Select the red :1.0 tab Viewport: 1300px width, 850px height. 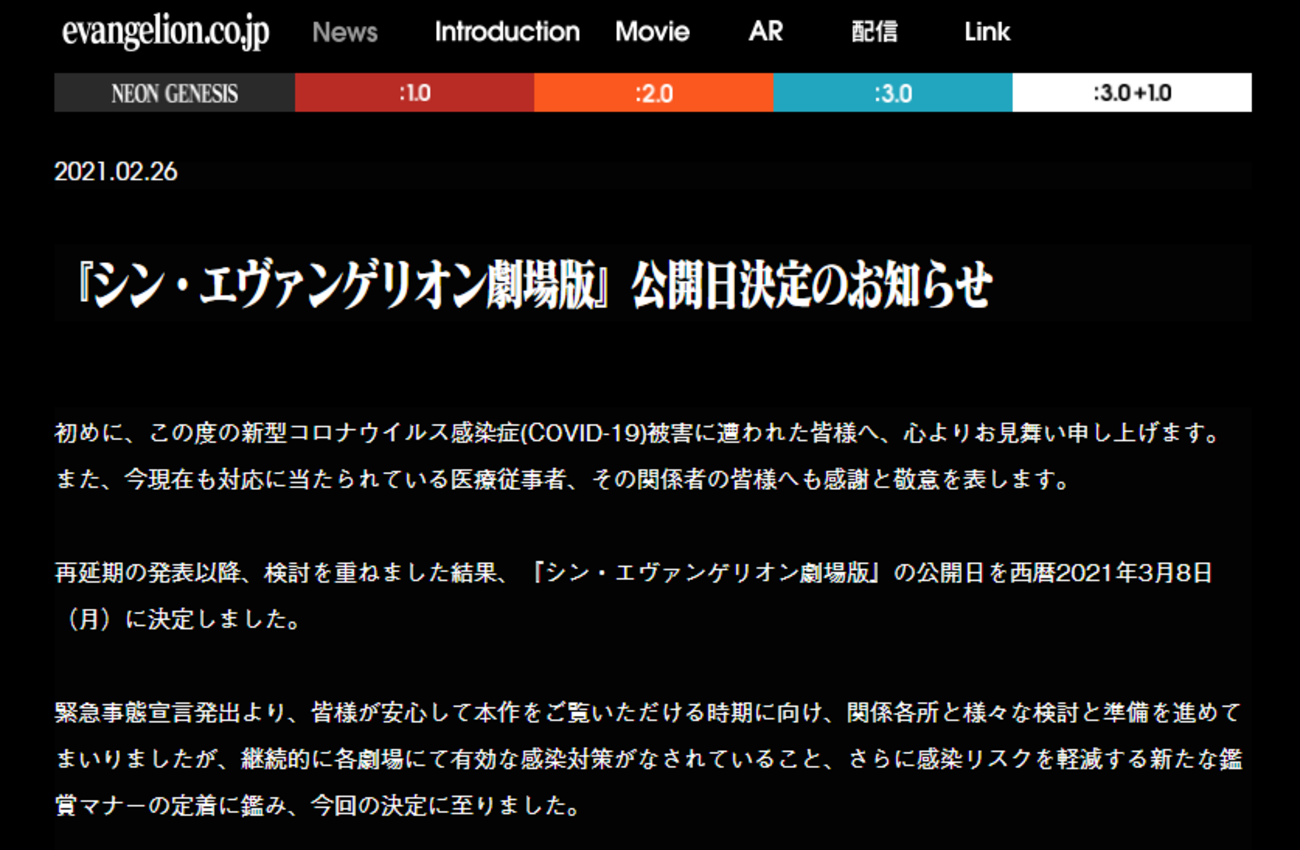[414, 93]
